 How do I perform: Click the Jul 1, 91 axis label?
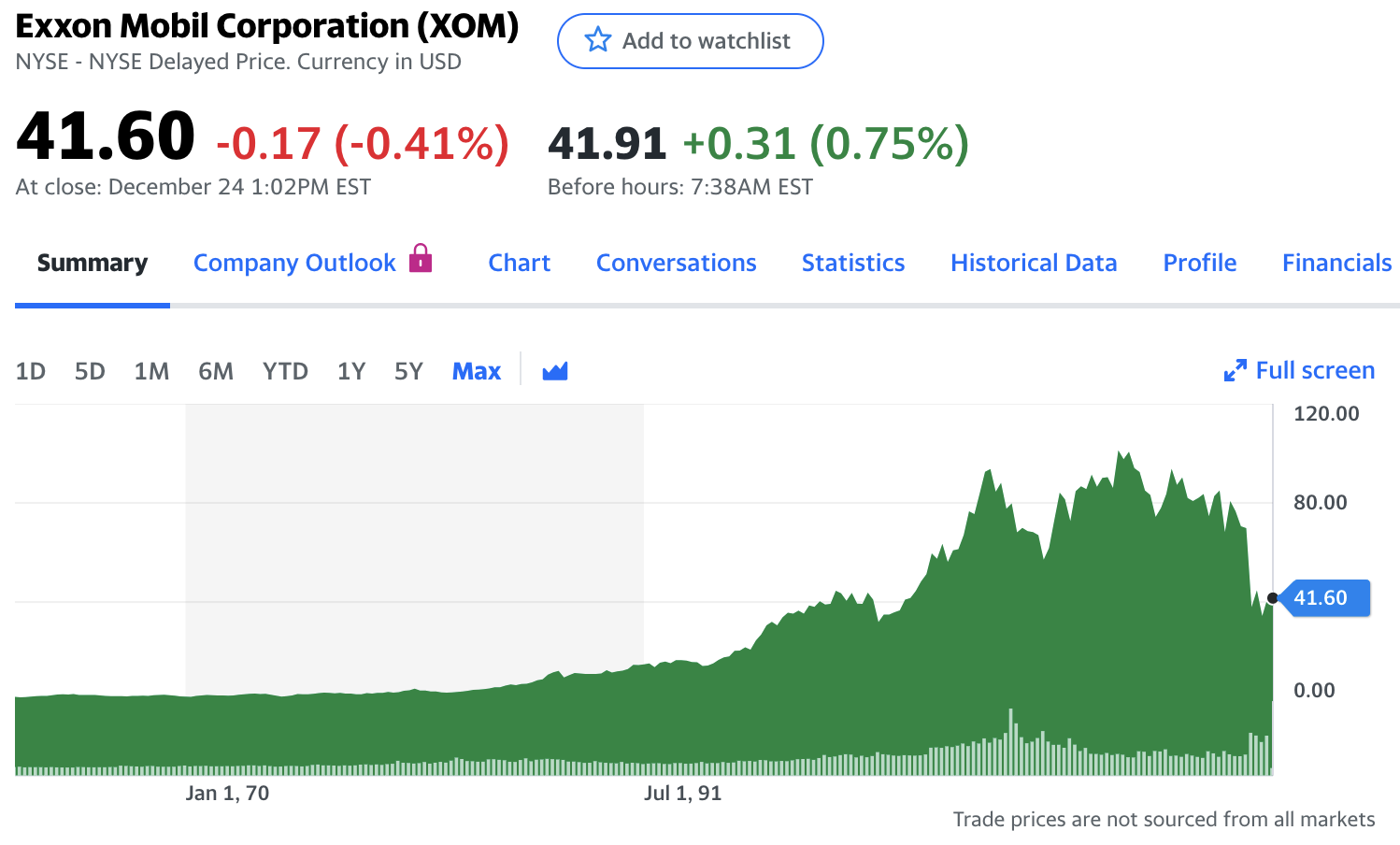coord(682,794)
